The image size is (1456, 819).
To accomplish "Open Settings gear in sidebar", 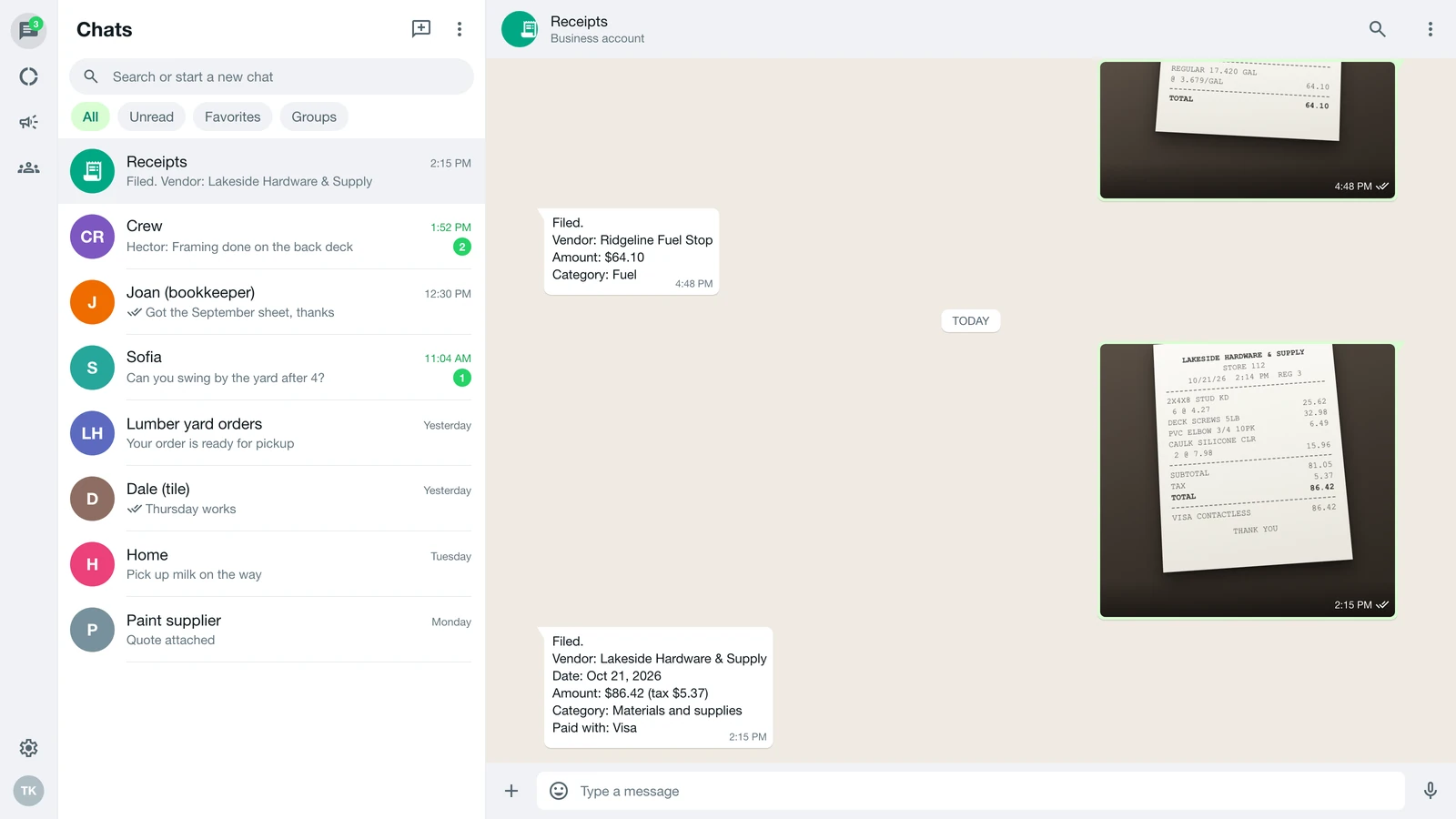I will 28,748.
